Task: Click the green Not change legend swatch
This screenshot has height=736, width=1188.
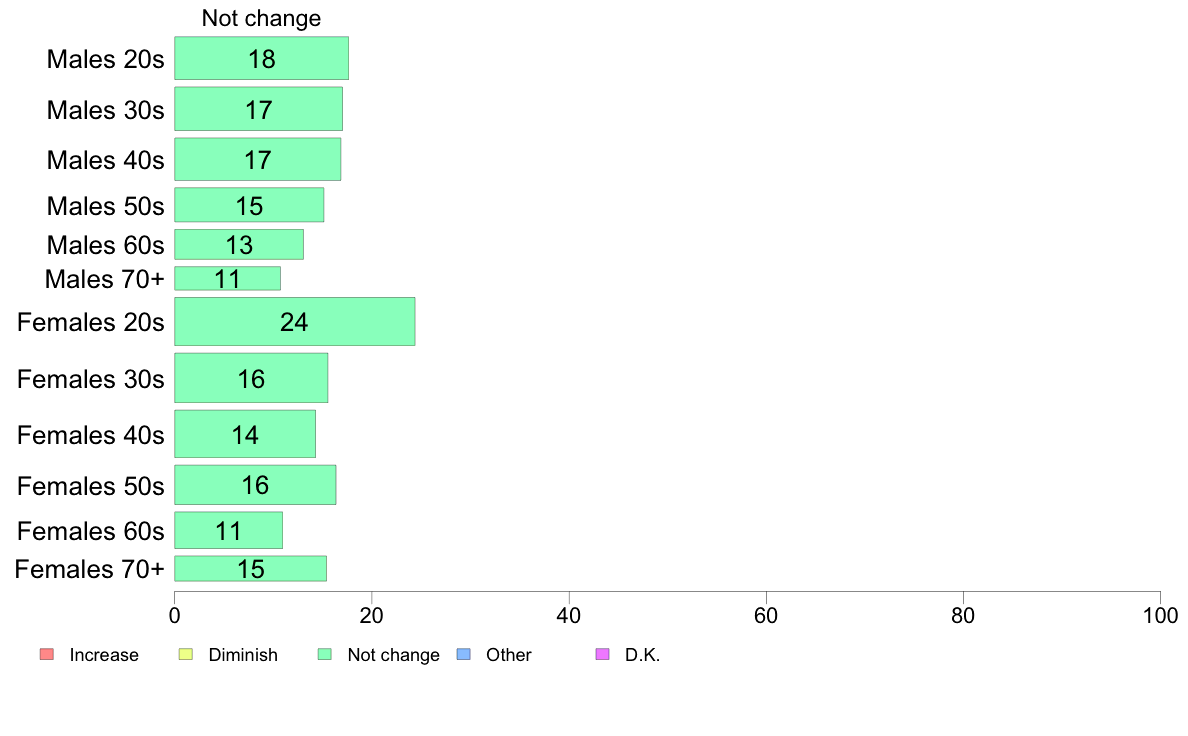Action: click(x=325, y=654)
